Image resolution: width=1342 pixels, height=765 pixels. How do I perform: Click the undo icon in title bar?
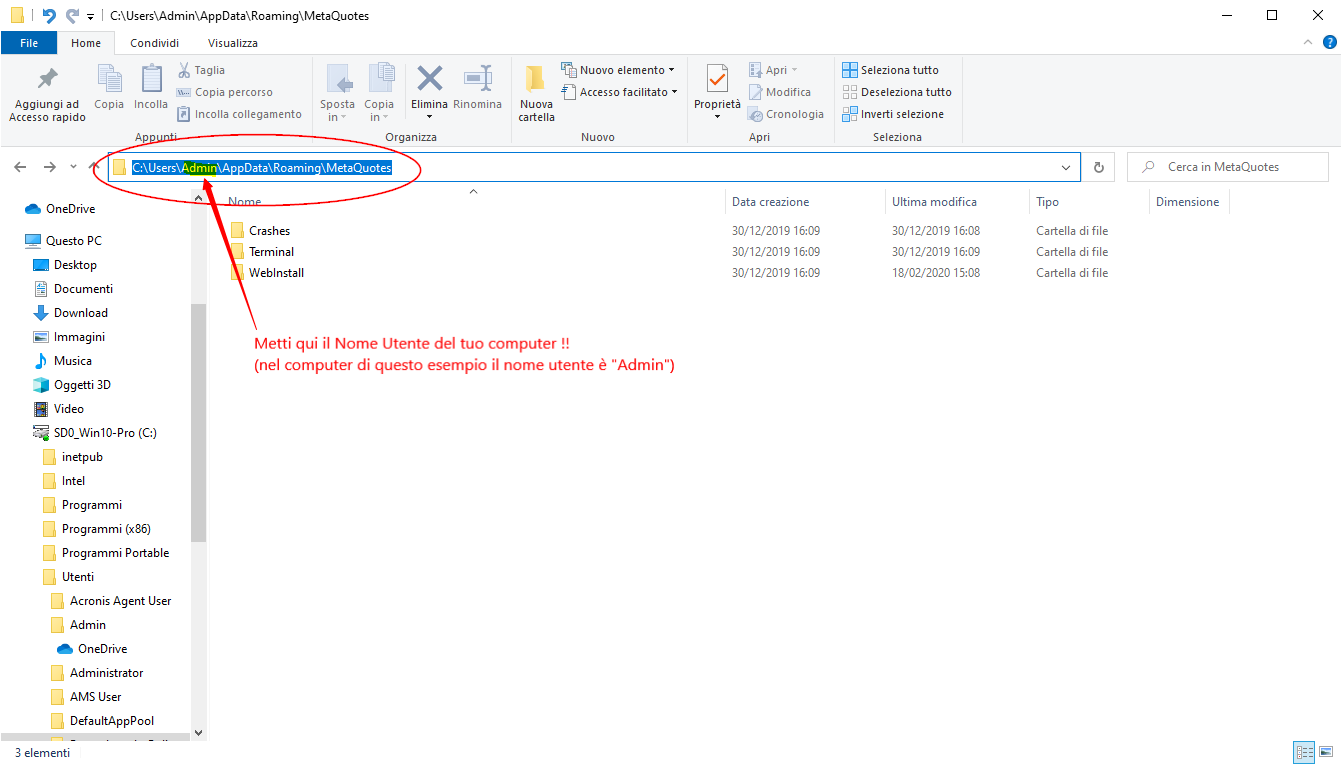[x=49, y=15]
